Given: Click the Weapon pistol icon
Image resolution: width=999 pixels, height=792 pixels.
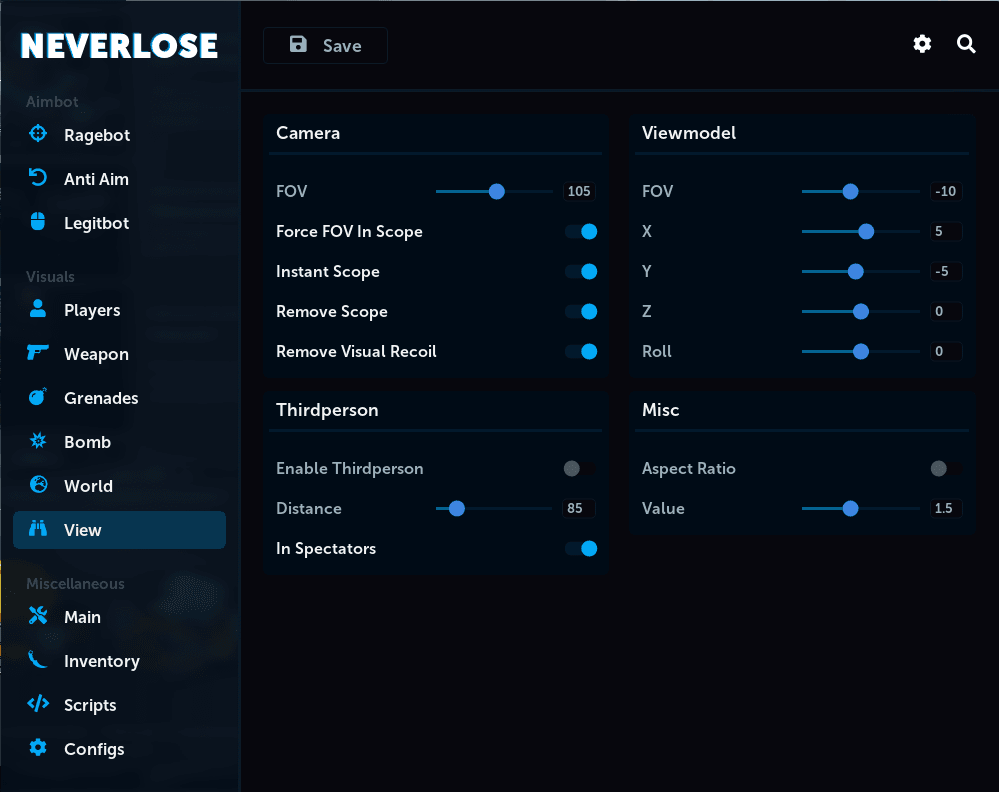Looking at the screenshot, I should click(38, 352).
